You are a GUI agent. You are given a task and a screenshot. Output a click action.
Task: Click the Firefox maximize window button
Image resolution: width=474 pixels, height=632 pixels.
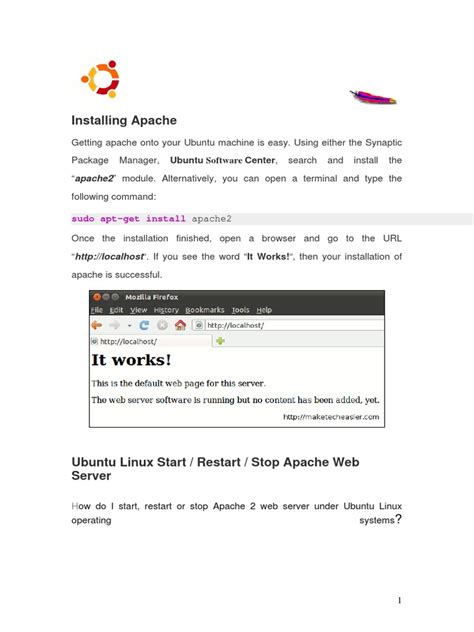pos(115,297)
